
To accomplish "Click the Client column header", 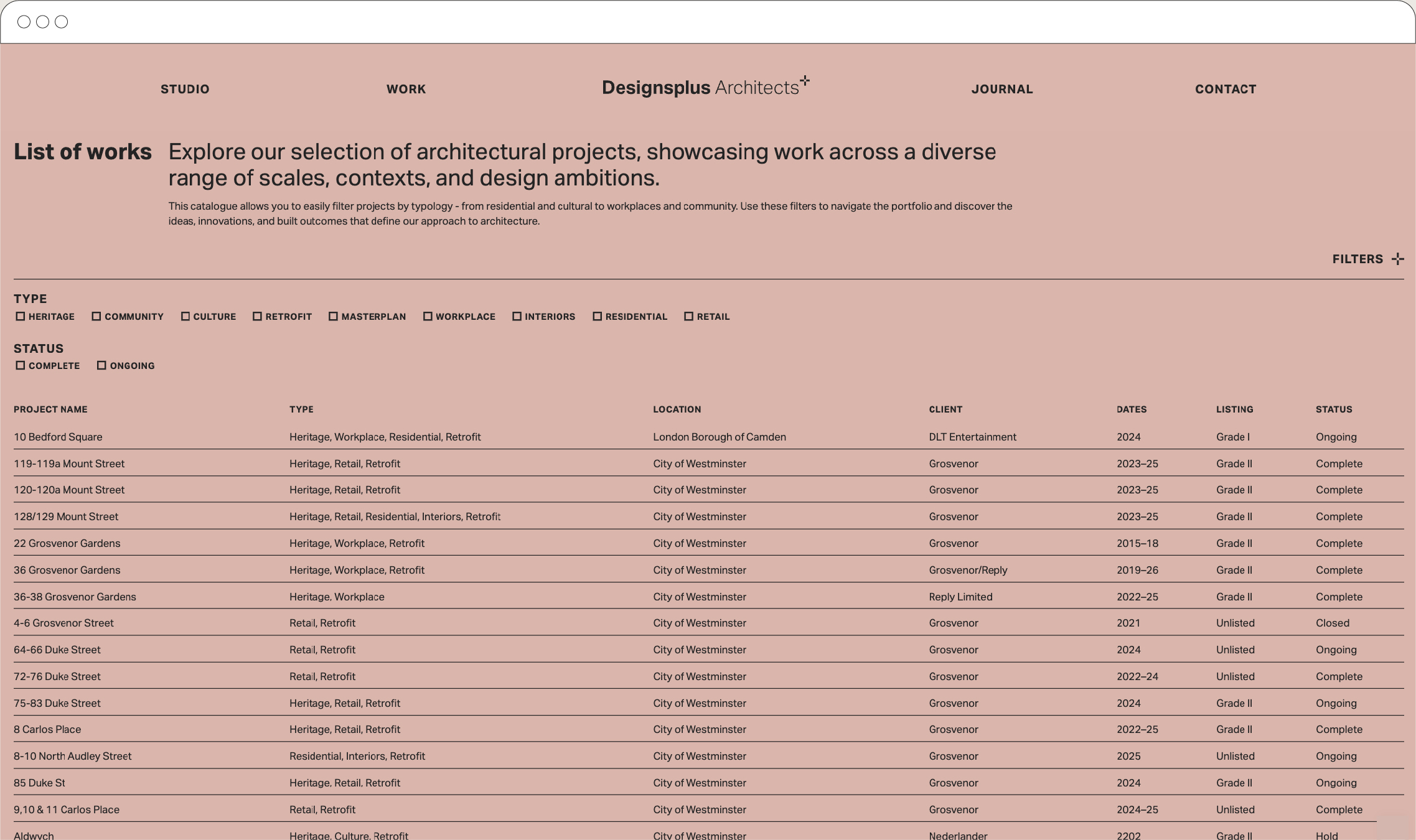I will point(945,409).
